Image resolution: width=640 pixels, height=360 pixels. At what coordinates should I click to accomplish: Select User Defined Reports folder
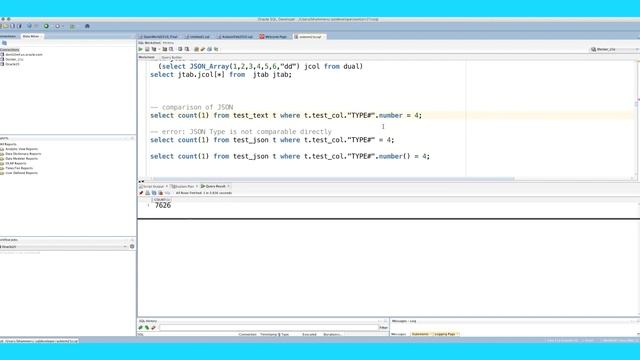click(19, 173)
